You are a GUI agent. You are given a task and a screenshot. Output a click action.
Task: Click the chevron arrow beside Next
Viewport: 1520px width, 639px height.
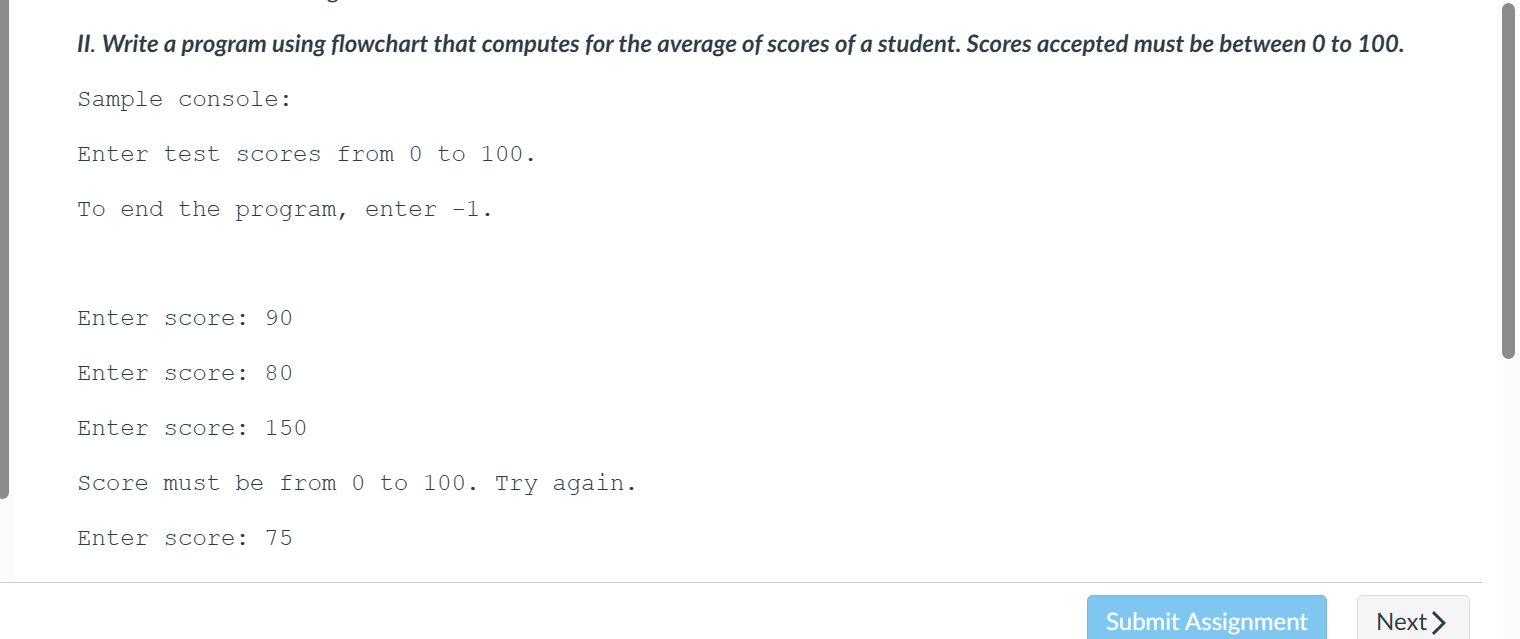(1440, 622)
